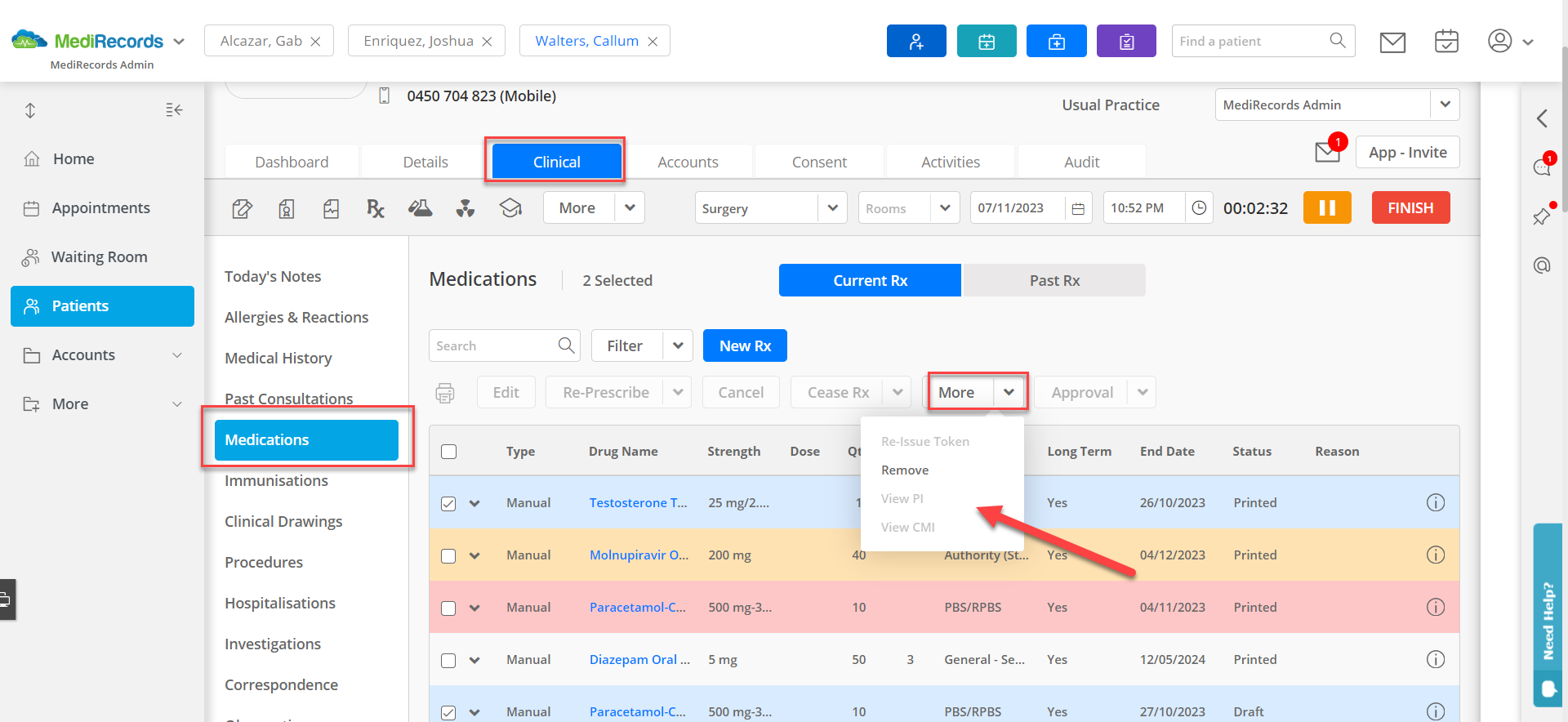Screen dimensions: 1568x722
Task: Open the patient message envelope with badge
Action: click(1328, 151)
